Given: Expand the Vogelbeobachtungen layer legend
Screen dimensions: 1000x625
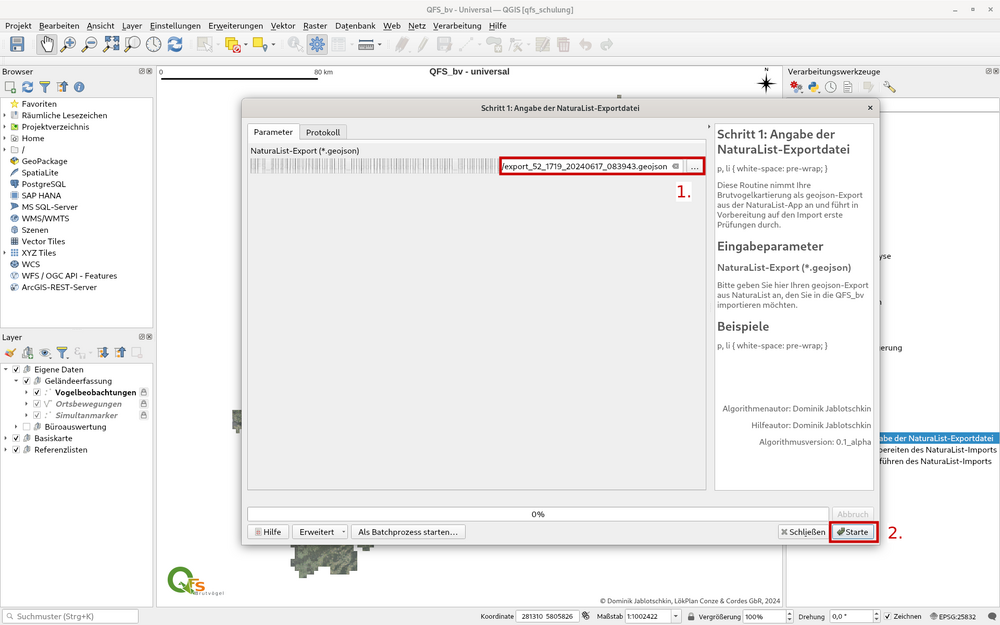Looking at the screenshot, I should tap(26, 393).
